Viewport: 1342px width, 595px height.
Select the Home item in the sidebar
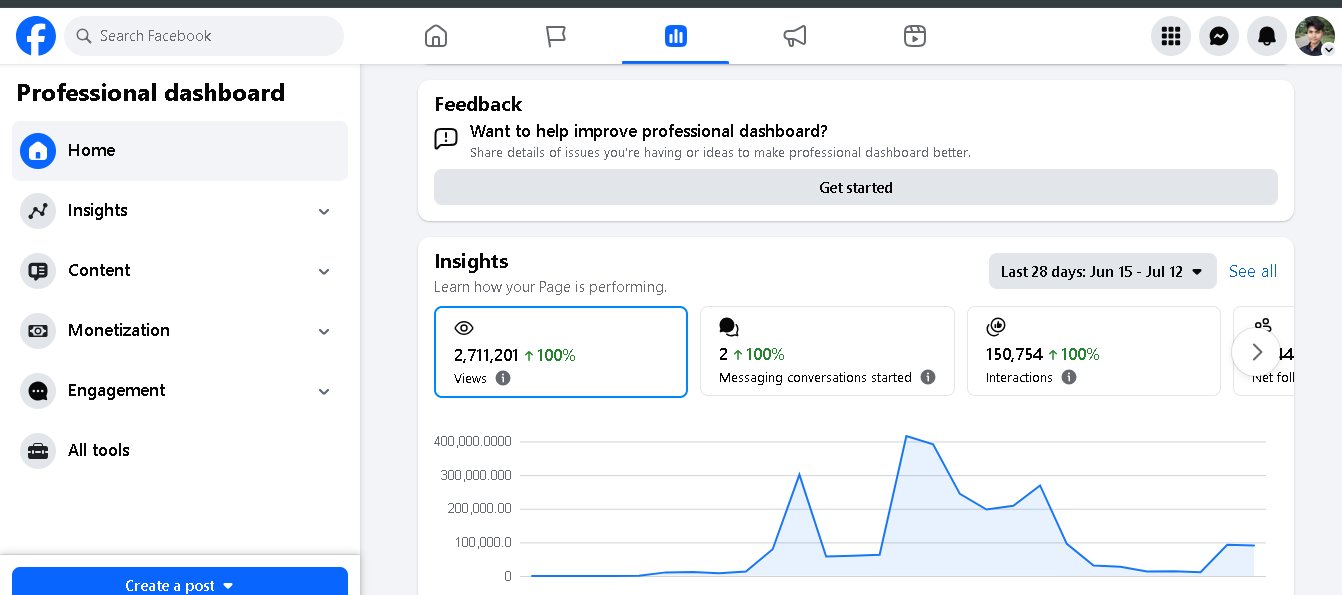click(180, 151)
